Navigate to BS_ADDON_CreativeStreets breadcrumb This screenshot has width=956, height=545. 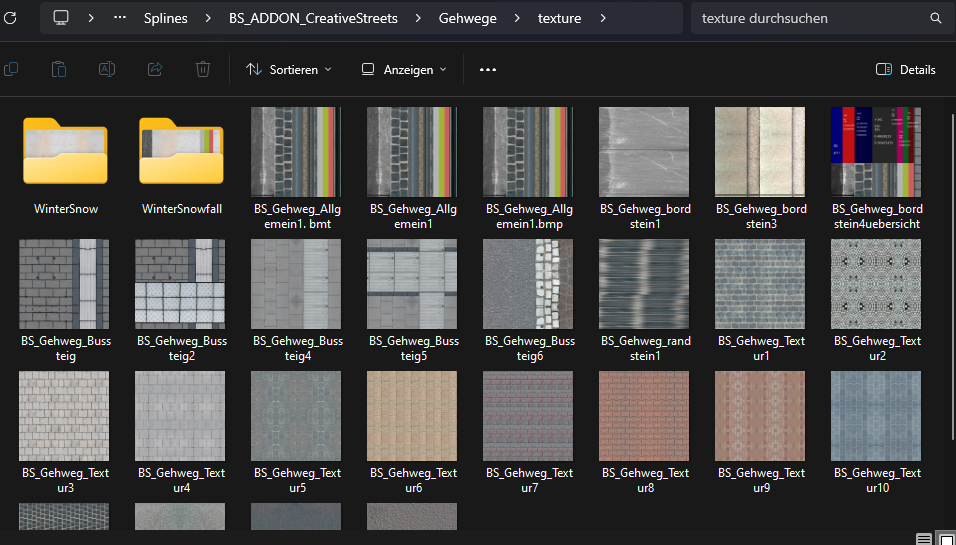coord(313,18)
